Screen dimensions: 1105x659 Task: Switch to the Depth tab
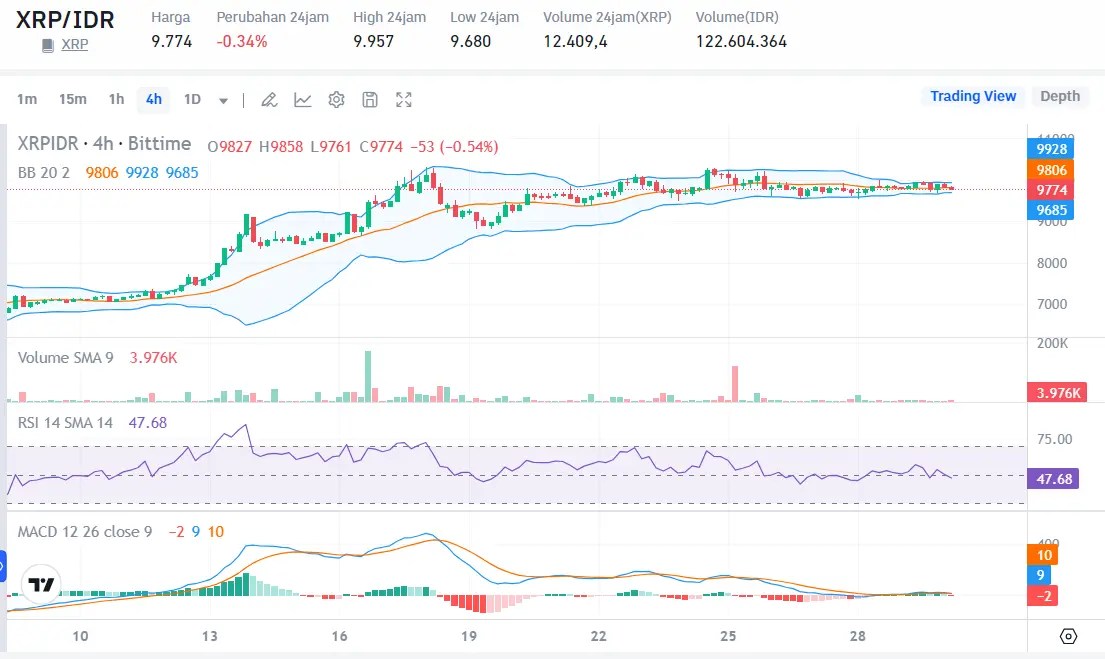click(x=1060, y=96)
